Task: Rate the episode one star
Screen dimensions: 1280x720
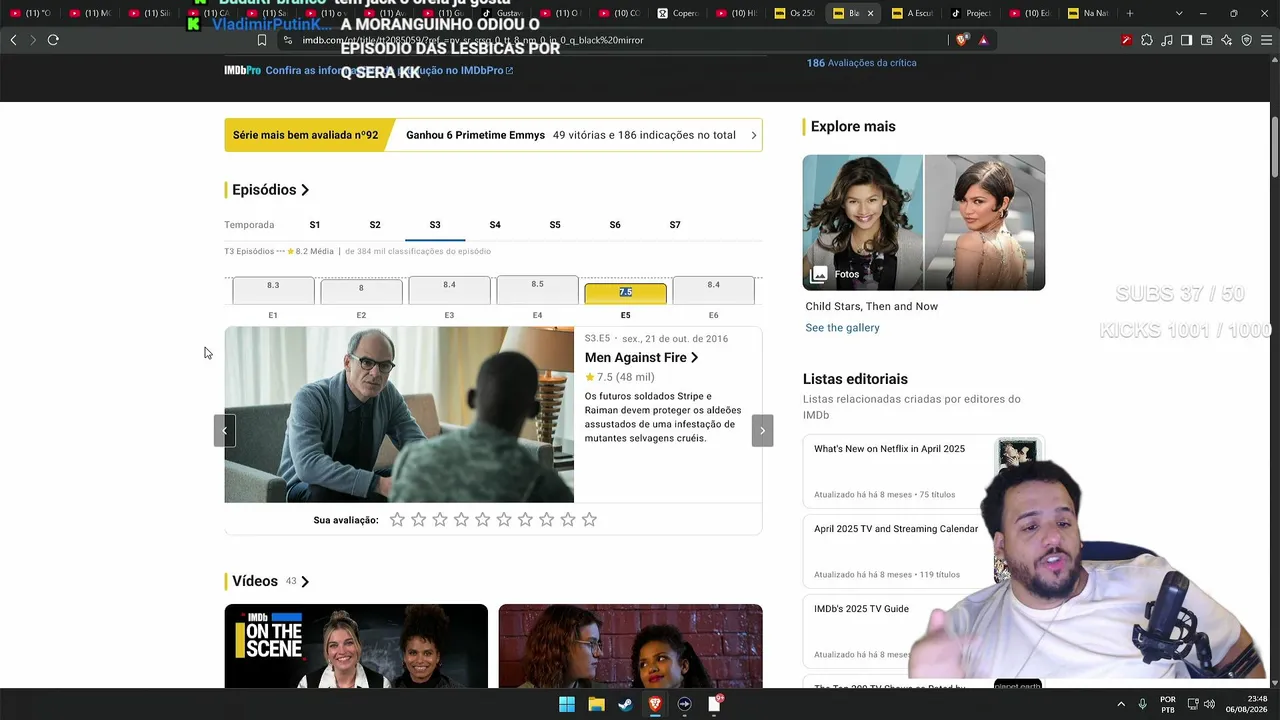Action: click(x=397, y=520)
